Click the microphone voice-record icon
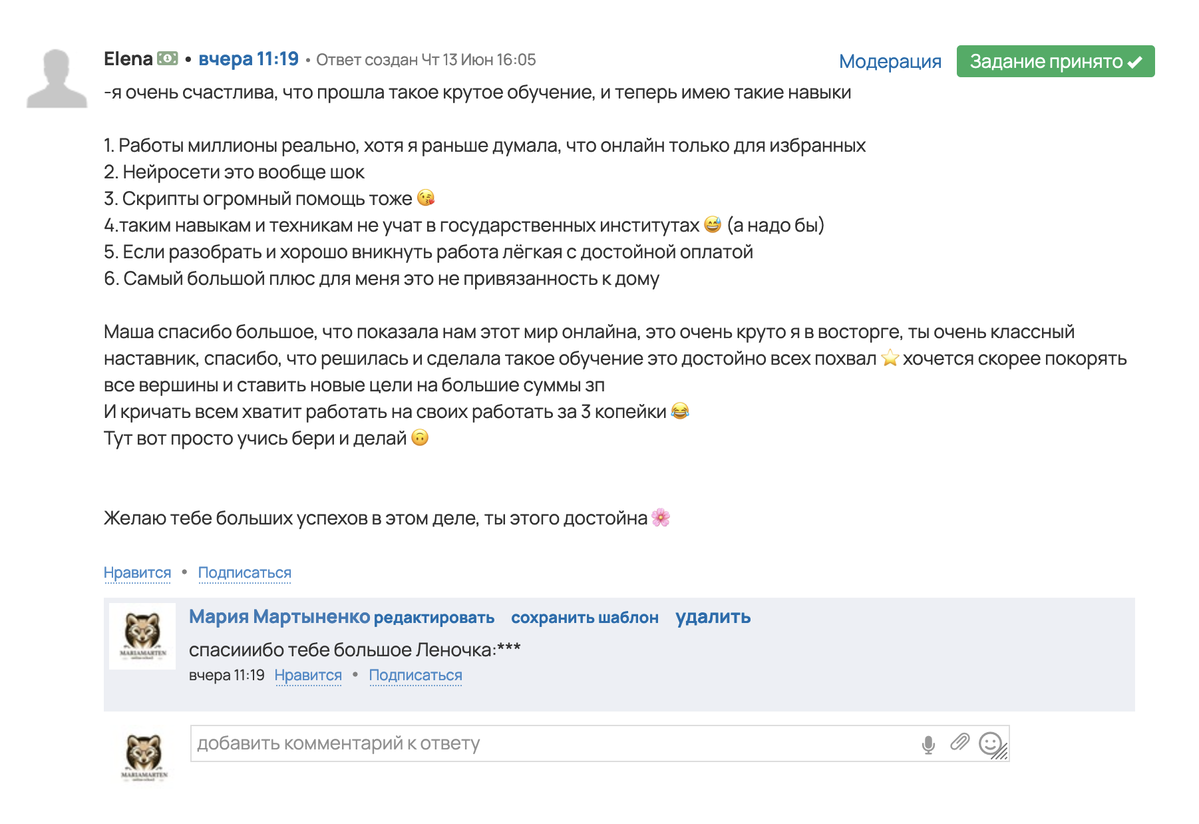The image size is (1199, 824). [928, 744]
